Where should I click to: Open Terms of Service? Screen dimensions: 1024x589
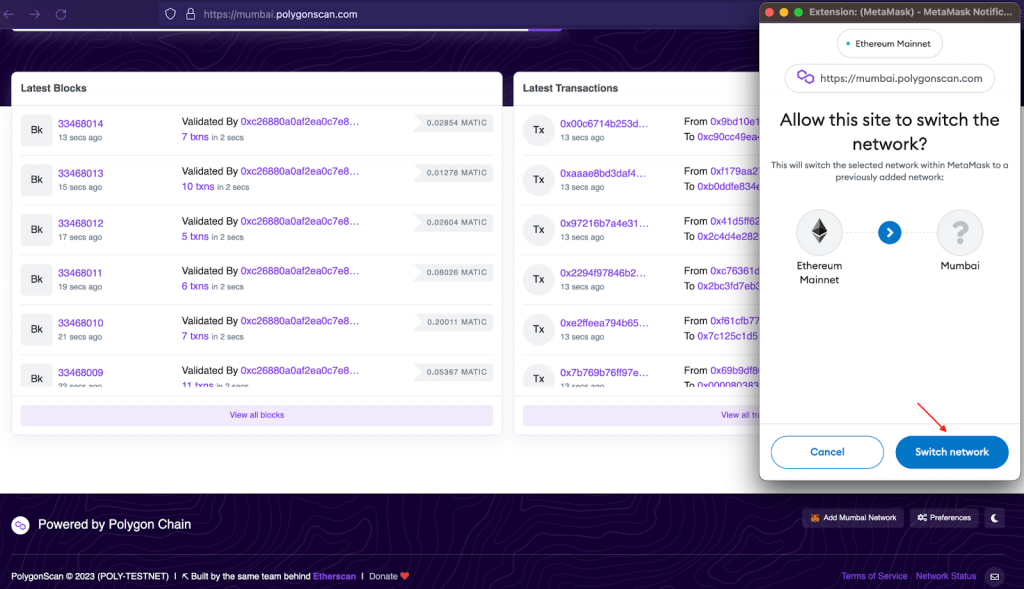[x=874, y=576]
